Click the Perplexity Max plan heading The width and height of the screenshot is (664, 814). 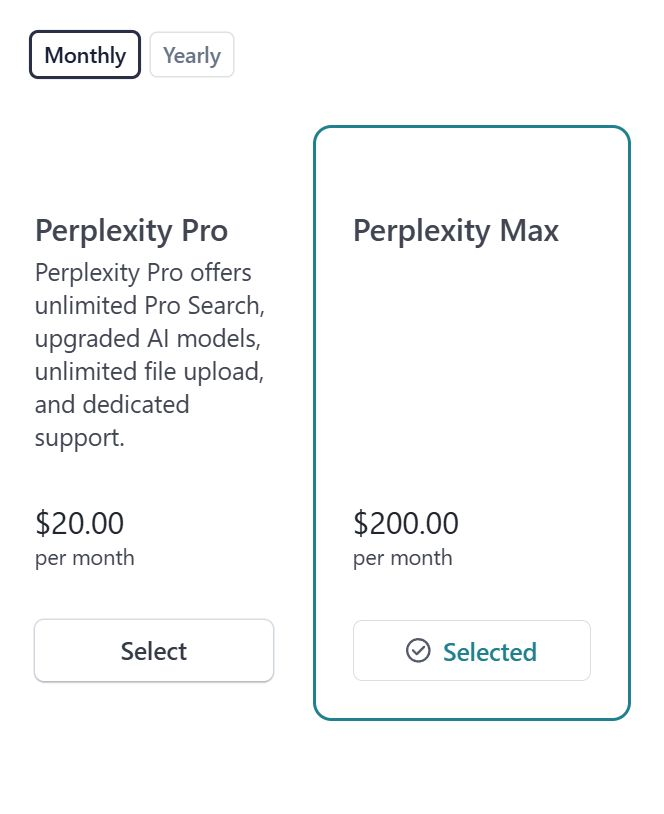coord(456,230)
